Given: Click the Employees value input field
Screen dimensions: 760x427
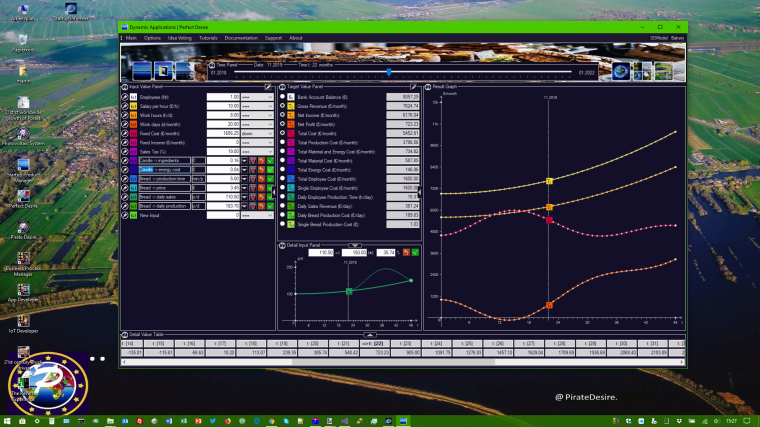Looking at the screenshot, I should 223,97.
